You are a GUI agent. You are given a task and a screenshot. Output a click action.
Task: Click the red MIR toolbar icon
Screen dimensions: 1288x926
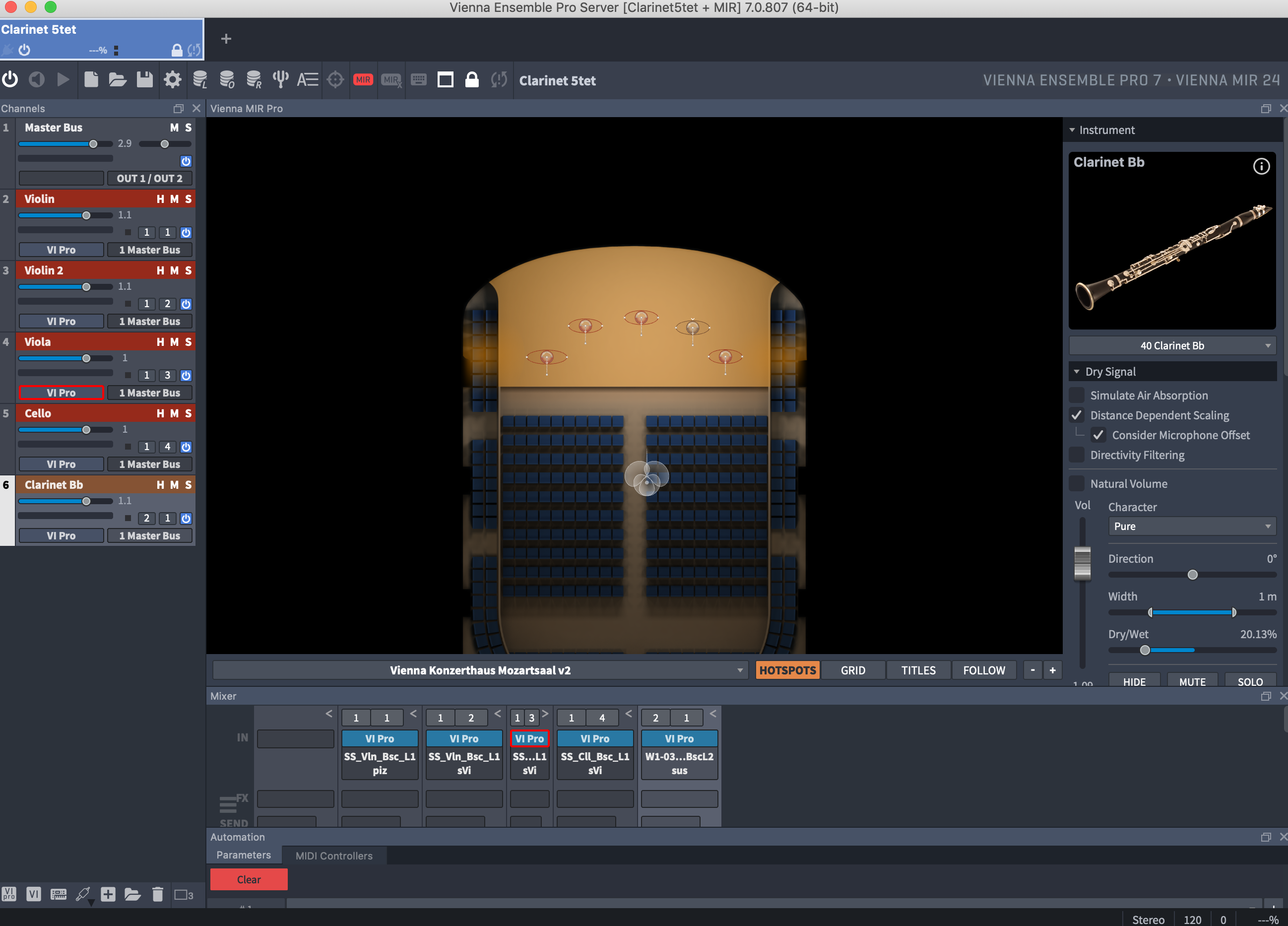(363, 80)
